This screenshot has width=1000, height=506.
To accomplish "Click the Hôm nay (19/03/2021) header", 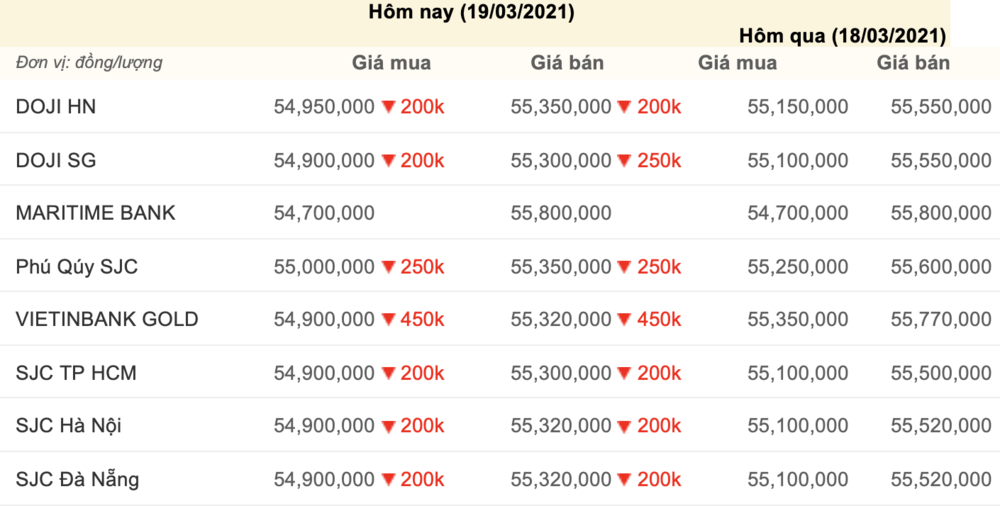I will (471, 12).
